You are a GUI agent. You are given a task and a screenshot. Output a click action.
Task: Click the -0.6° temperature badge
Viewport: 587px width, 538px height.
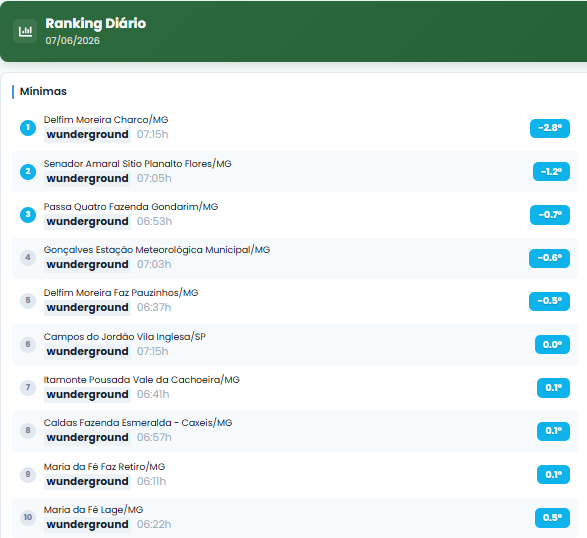pos(549,258)
